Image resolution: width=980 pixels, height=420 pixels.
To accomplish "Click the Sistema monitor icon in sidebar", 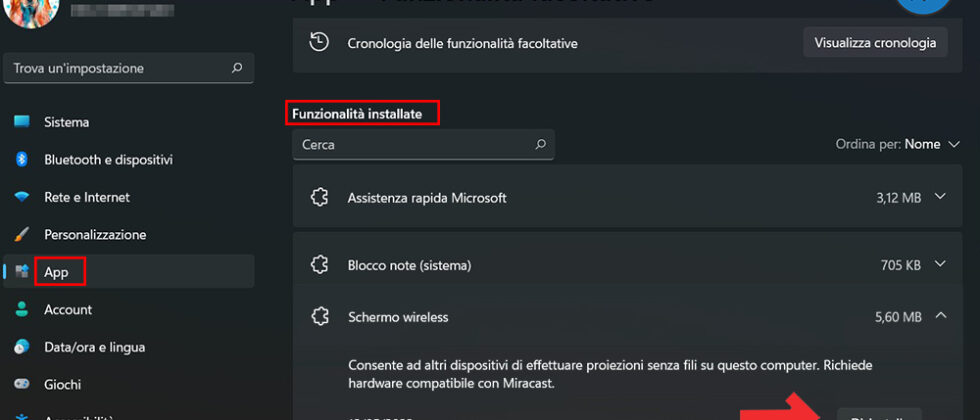I will [21, 122].
